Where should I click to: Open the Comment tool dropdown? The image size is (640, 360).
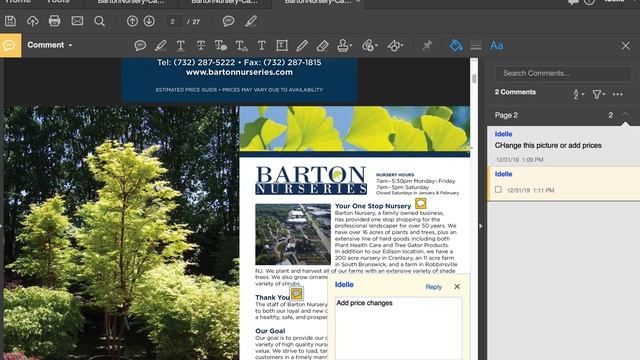tap(49, 45)
